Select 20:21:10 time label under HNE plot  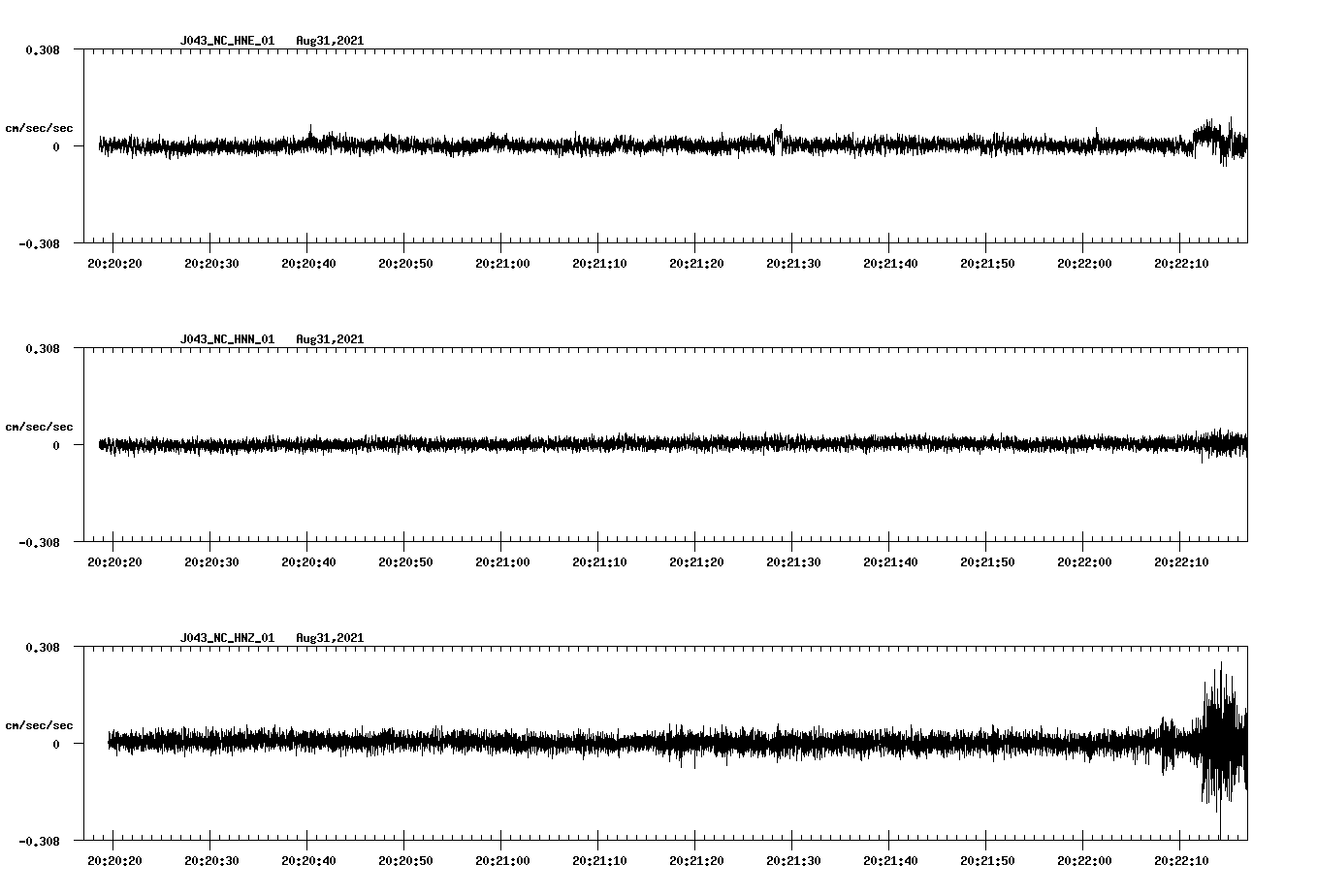(x=599, y=263)
